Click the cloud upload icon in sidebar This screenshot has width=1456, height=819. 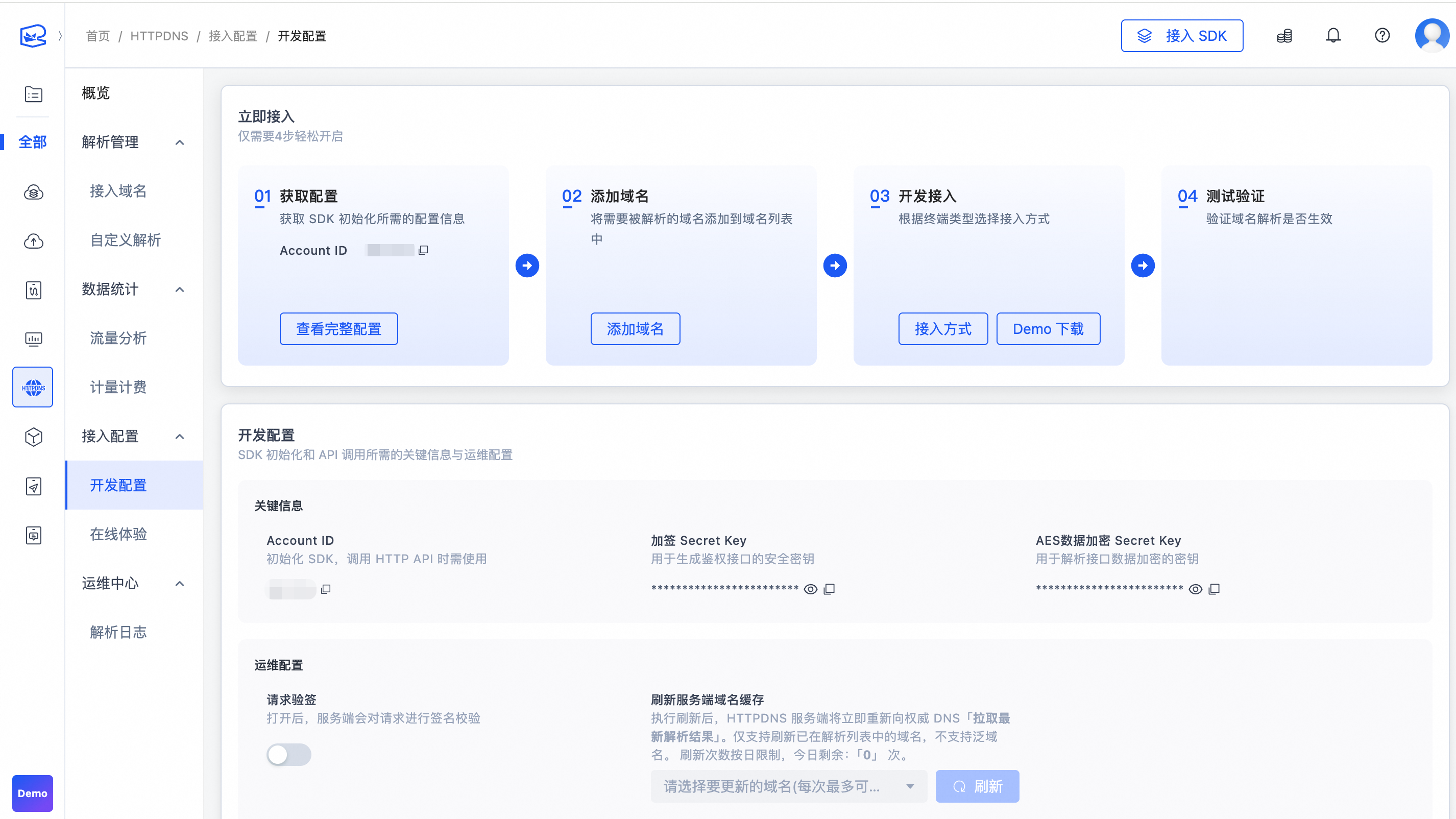click(33, 242)
